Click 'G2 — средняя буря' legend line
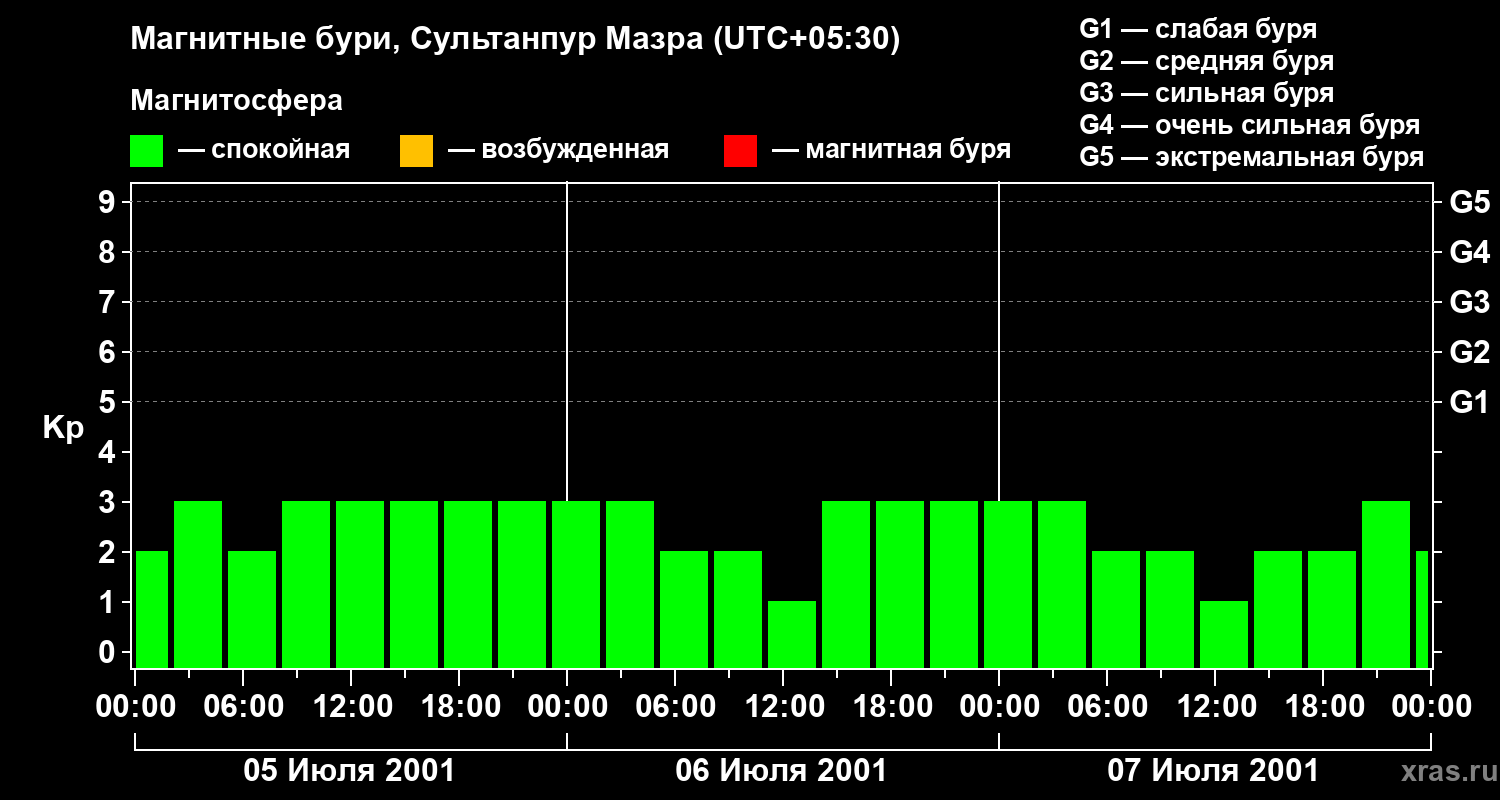This screenshot has width=1500, height=800. 1207,61
